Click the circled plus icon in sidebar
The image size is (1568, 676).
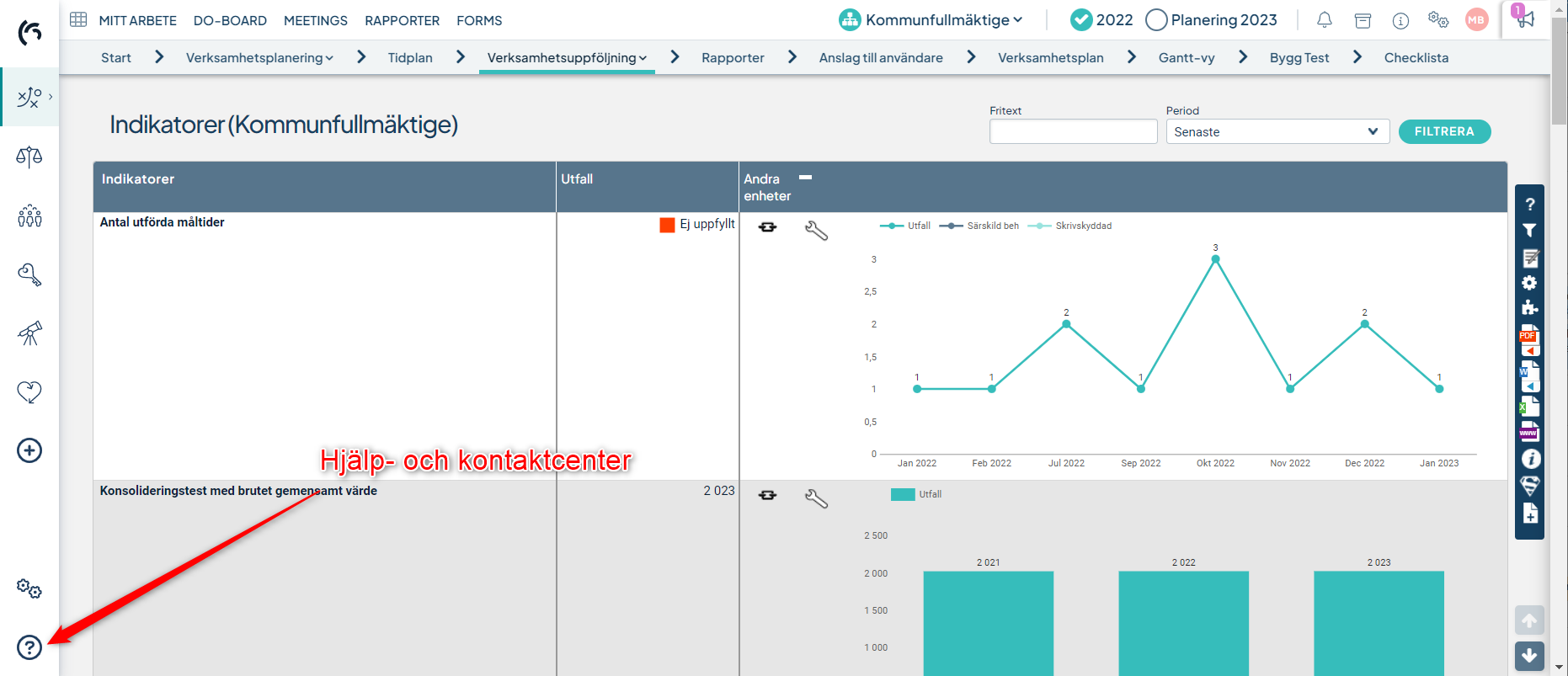tap(29, 450)
